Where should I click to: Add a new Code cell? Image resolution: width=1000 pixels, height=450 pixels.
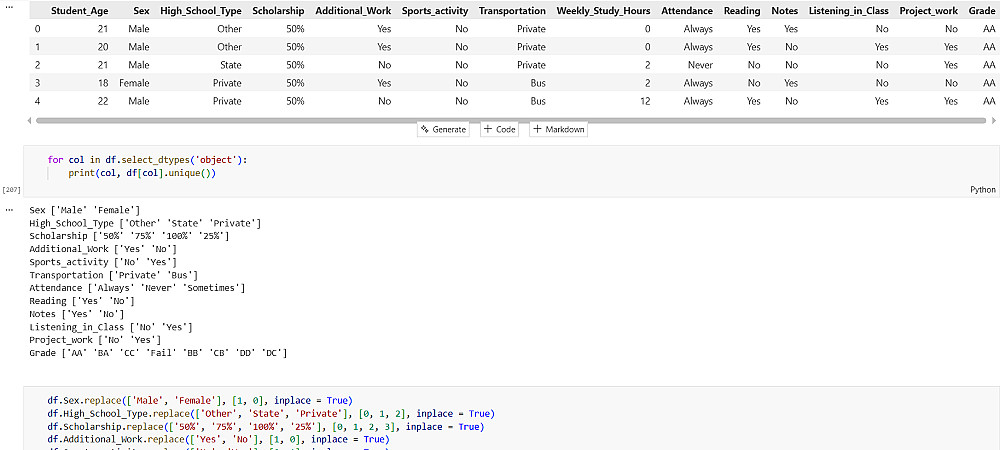point(499,130)
